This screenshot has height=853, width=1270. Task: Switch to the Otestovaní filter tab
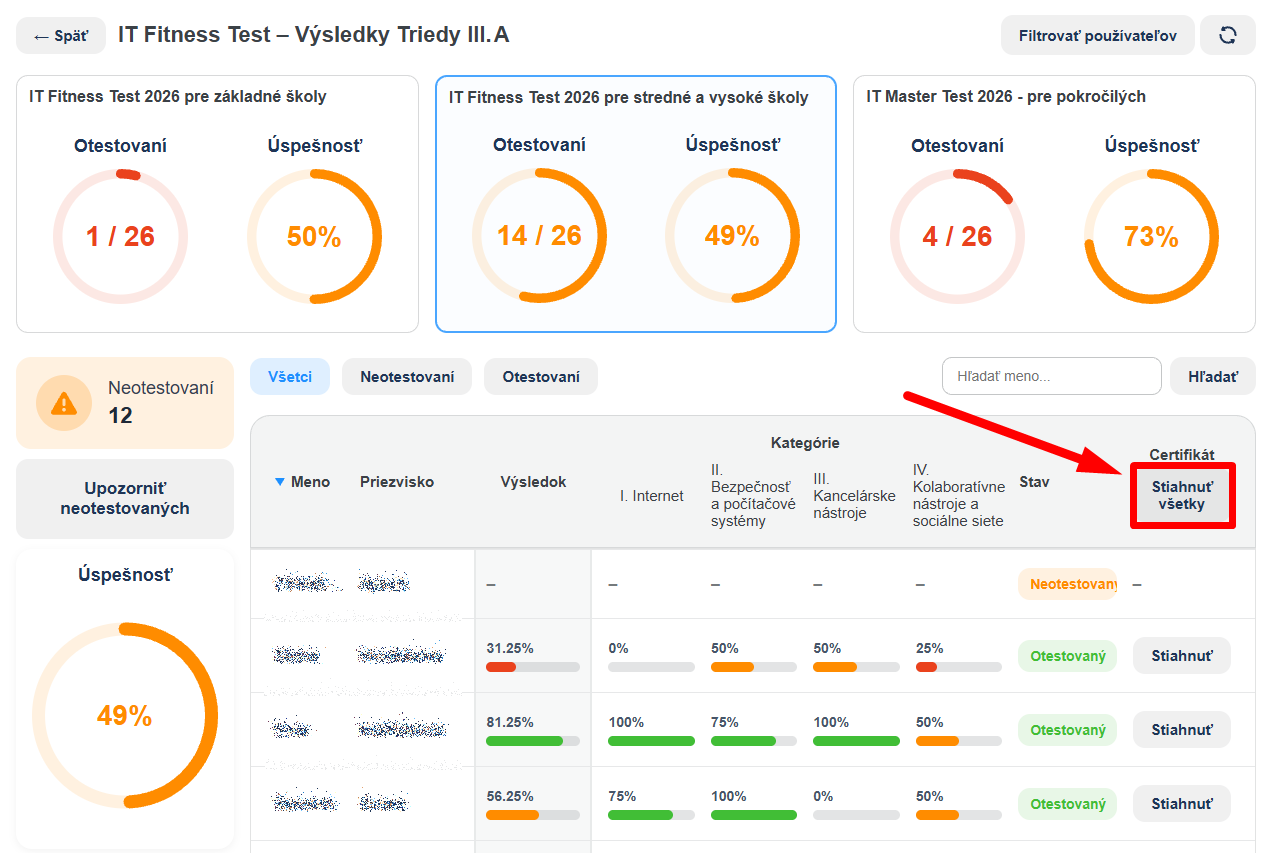pyautogui.click(x=541, y=377)
